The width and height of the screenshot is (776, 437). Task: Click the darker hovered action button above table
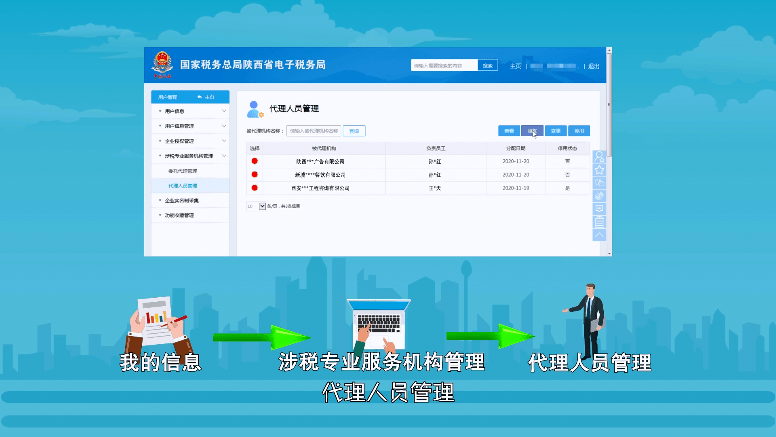click(532, 131)
